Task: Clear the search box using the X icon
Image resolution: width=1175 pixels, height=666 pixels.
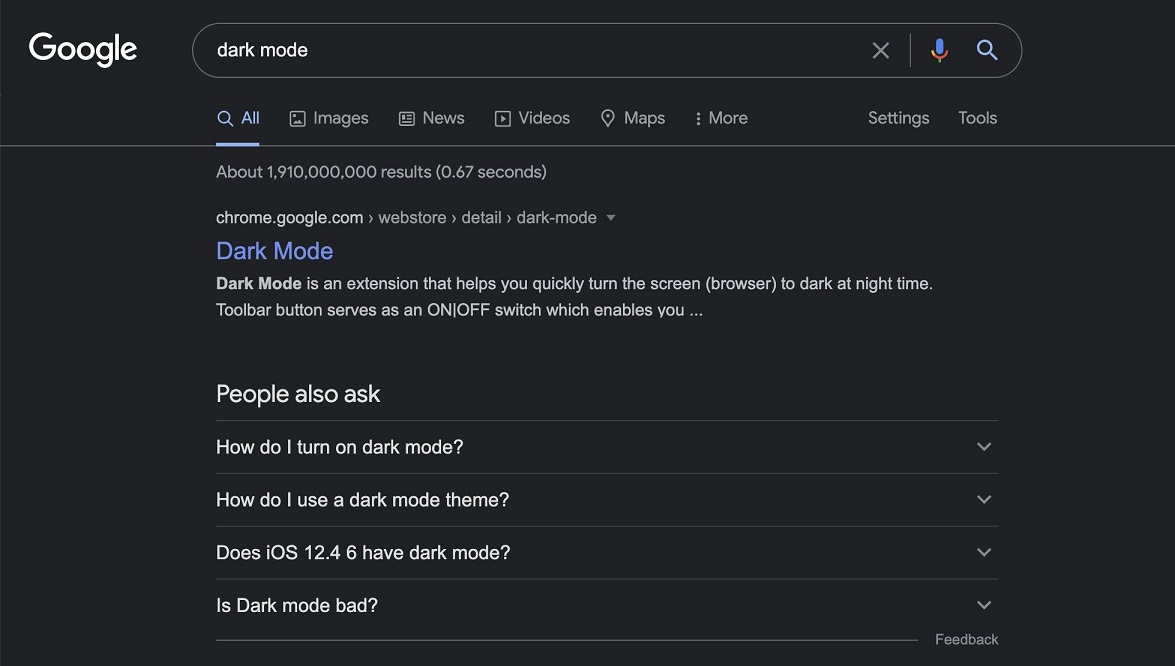Action: click(881, 49)
